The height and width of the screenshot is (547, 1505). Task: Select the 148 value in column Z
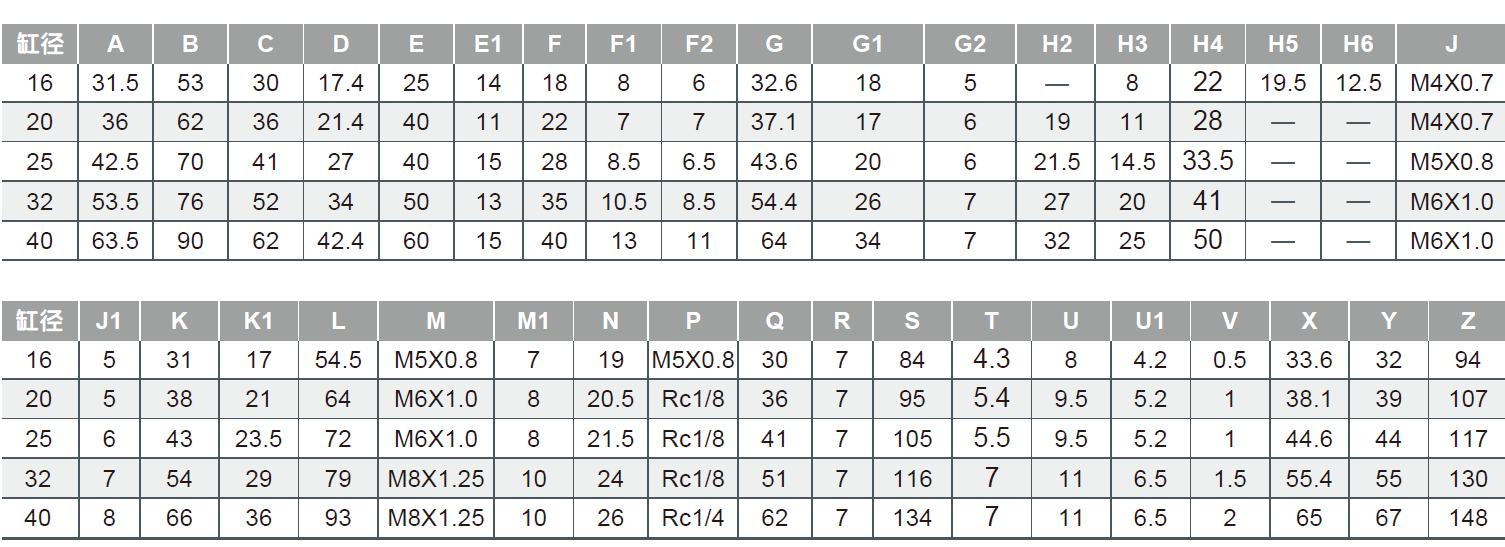click(x=1467, y=518)
